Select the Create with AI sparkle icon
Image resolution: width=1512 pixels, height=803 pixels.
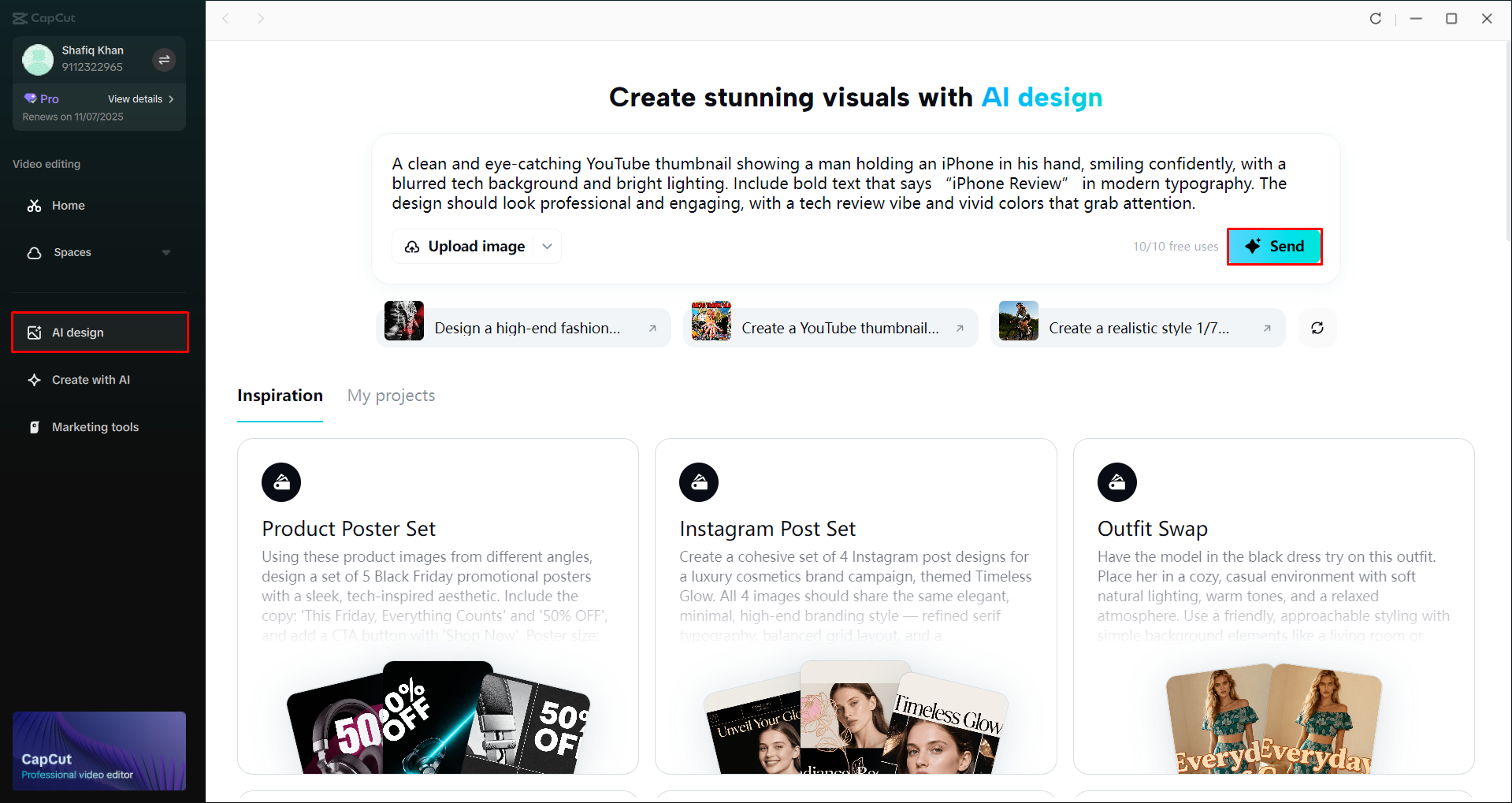click(35, 379)
